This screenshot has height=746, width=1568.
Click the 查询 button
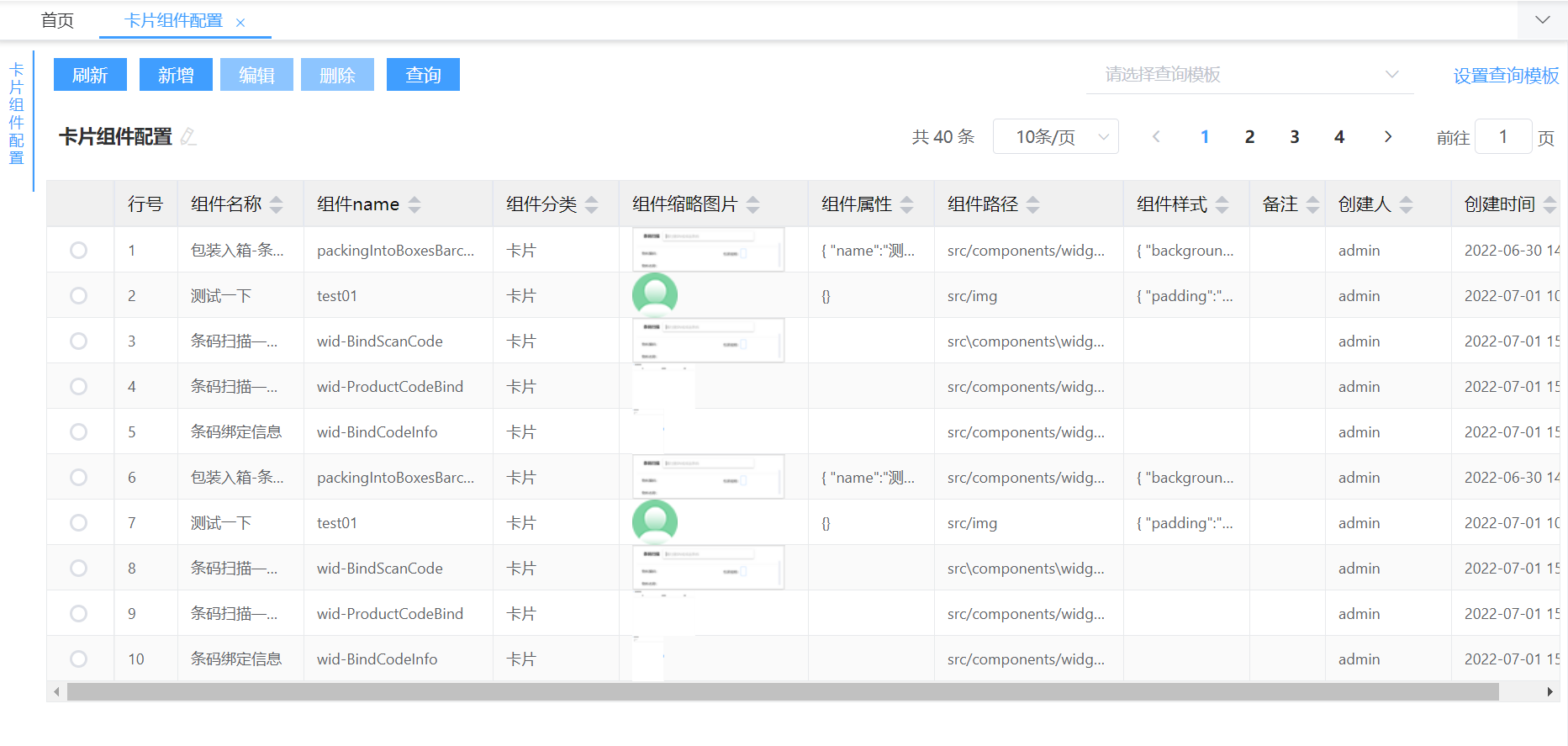[423, 75]
